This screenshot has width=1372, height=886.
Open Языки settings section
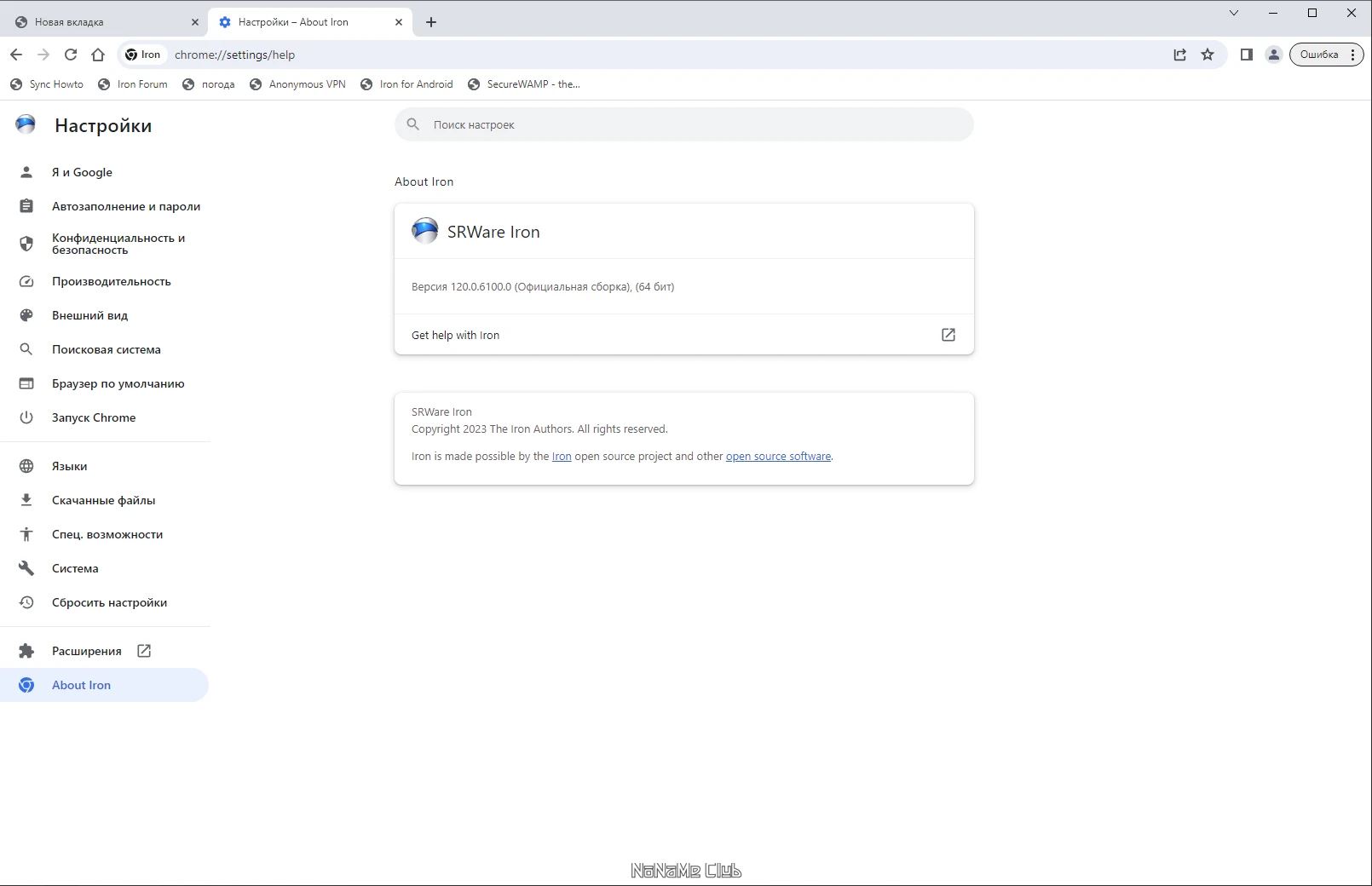coord(104,466)
